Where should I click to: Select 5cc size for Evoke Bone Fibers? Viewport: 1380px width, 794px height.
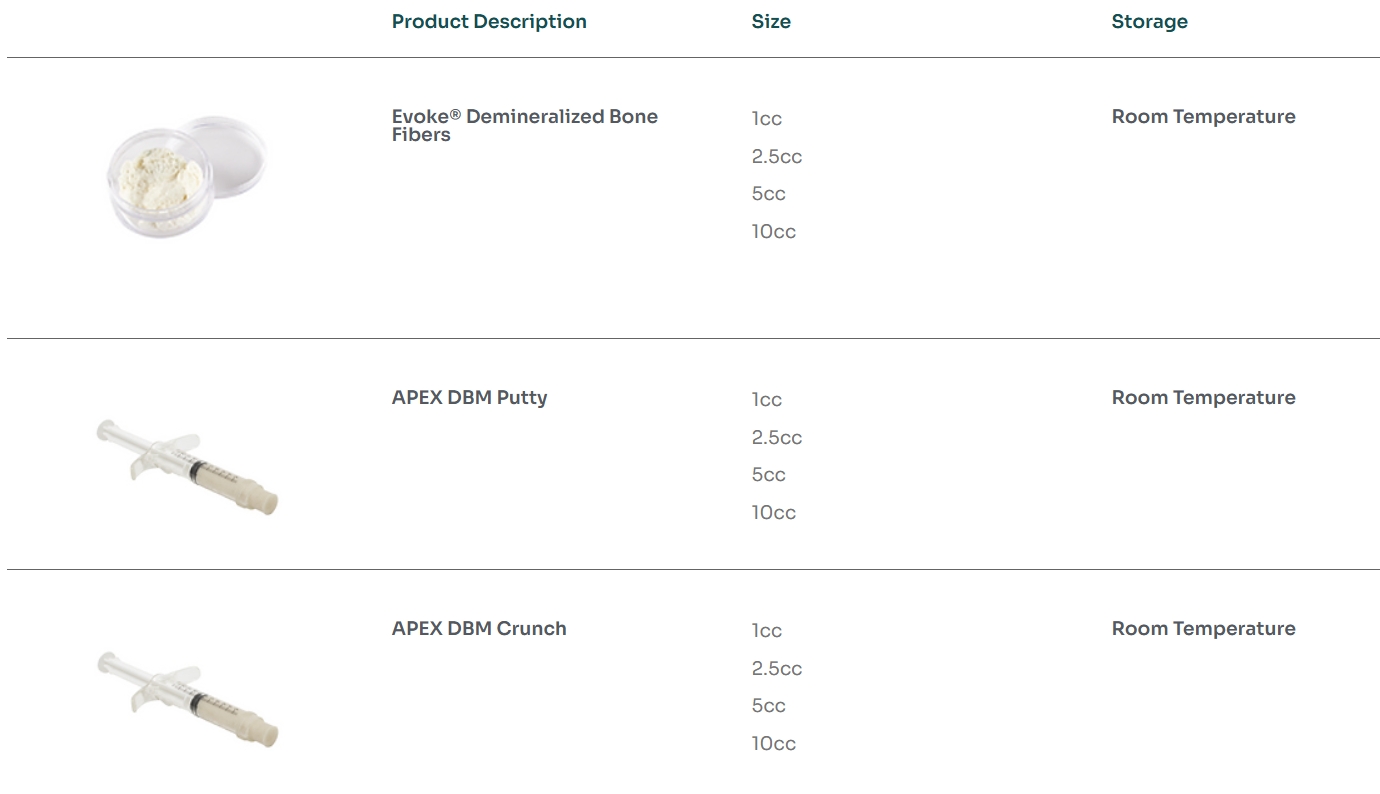pyautogui.click(x=768, y=194)
